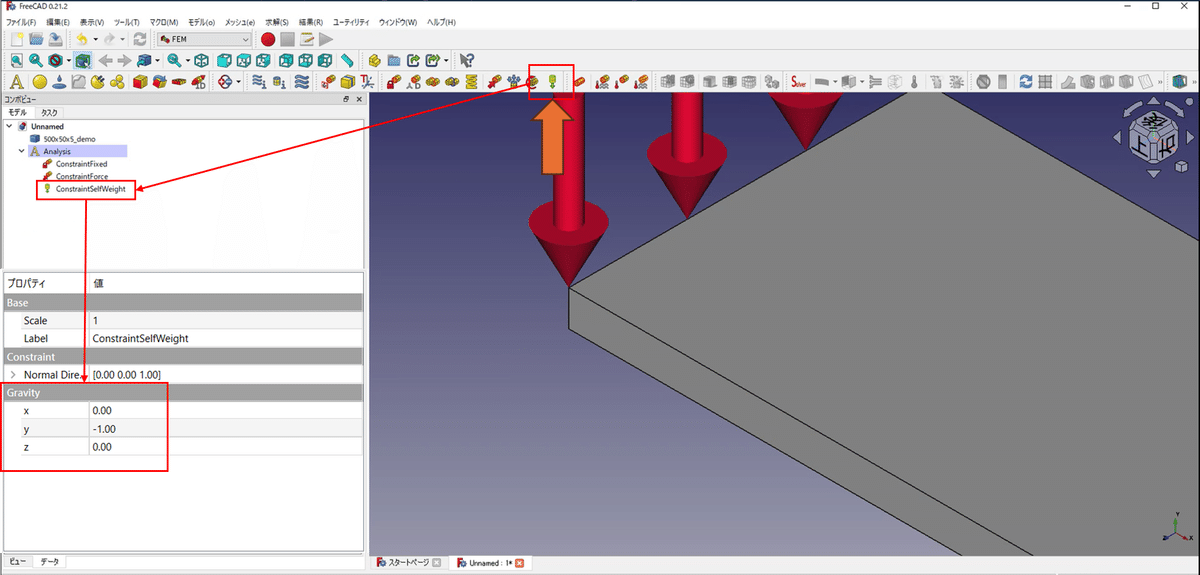Image resolution: width=1200 pixels, height=575 pixels.
Task: Open the FEM workbench dropdown
Action: 204,39
